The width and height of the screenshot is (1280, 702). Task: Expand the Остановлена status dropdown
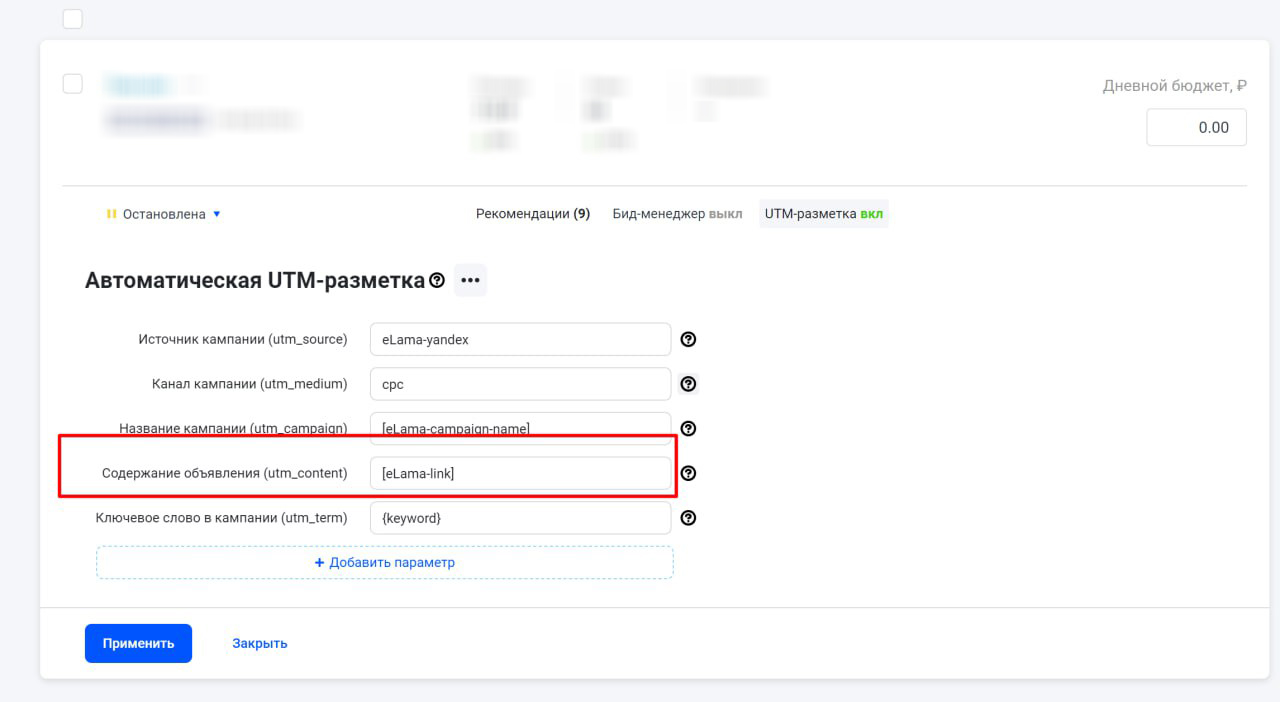(163, 214)
